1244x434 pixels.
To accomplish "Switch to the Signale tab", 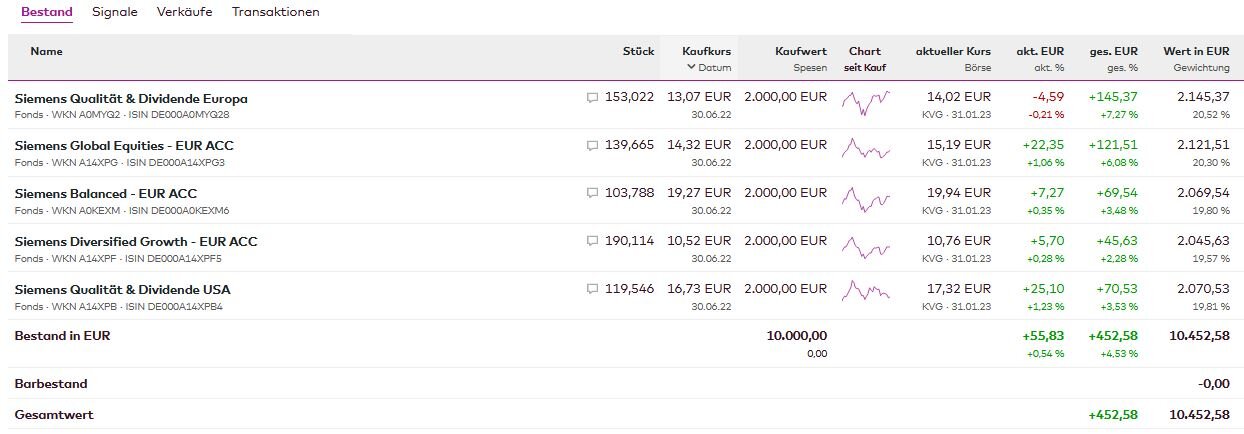I will pyautogui.click(x=114, y=12).
